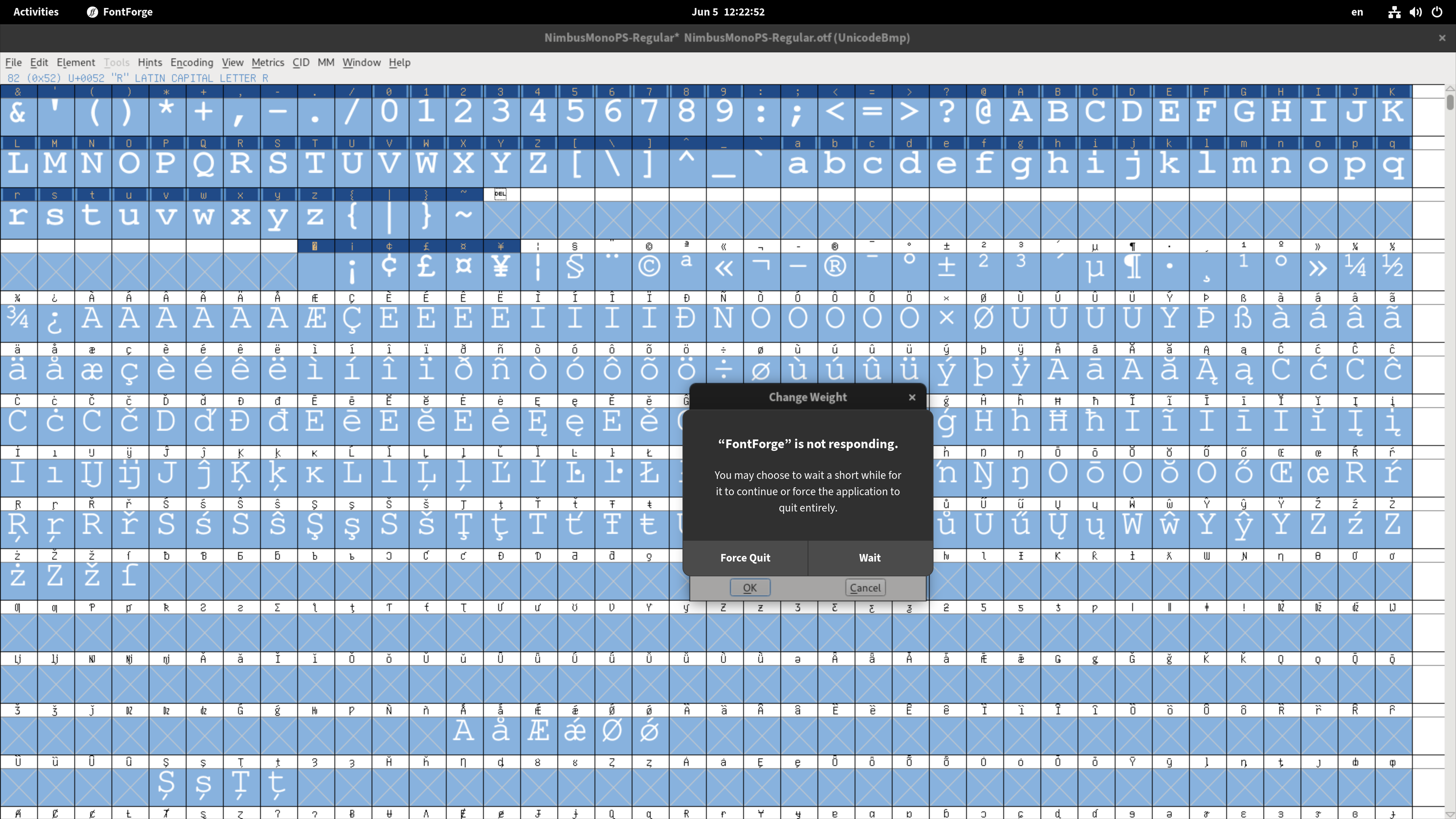Select the question mark glyph cell
The width and height of the screenshot is (1456, 819).
(x=946, y=111)
